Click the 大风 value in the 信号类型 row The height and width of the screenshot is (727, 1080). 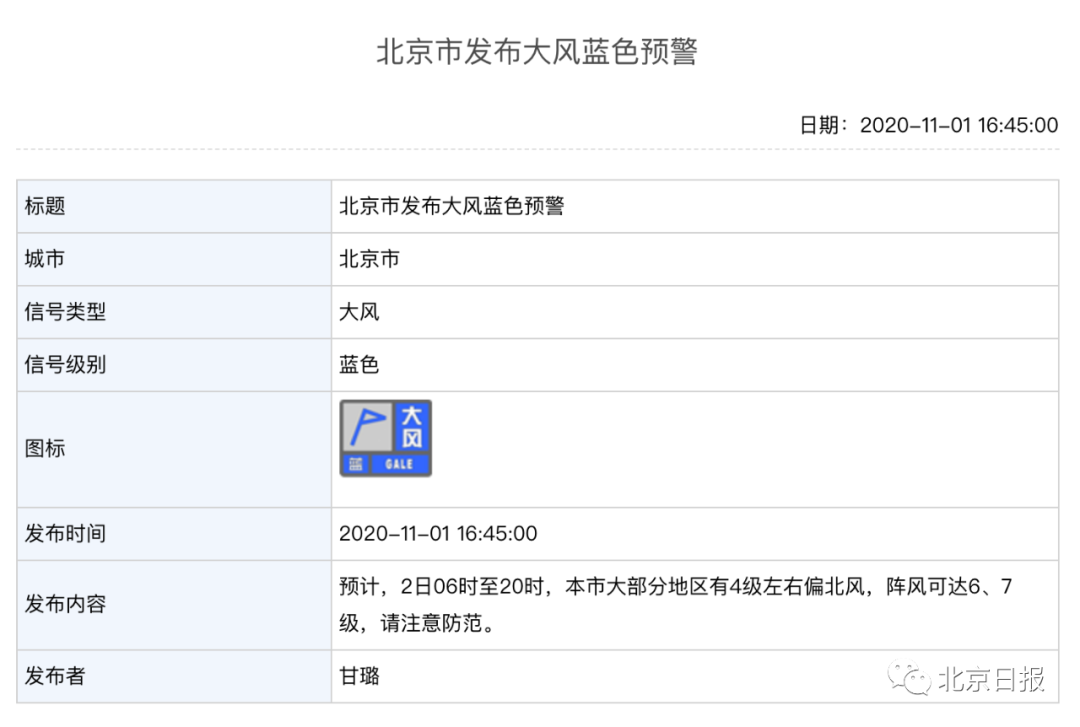(359, 312)
